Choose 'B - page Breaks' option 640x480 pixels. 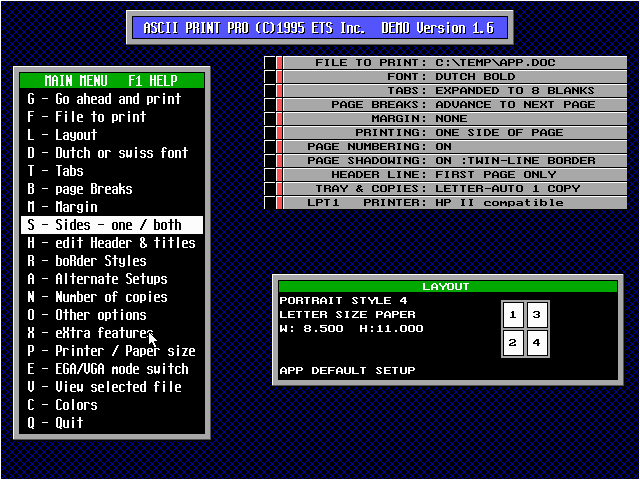(112, 189)
